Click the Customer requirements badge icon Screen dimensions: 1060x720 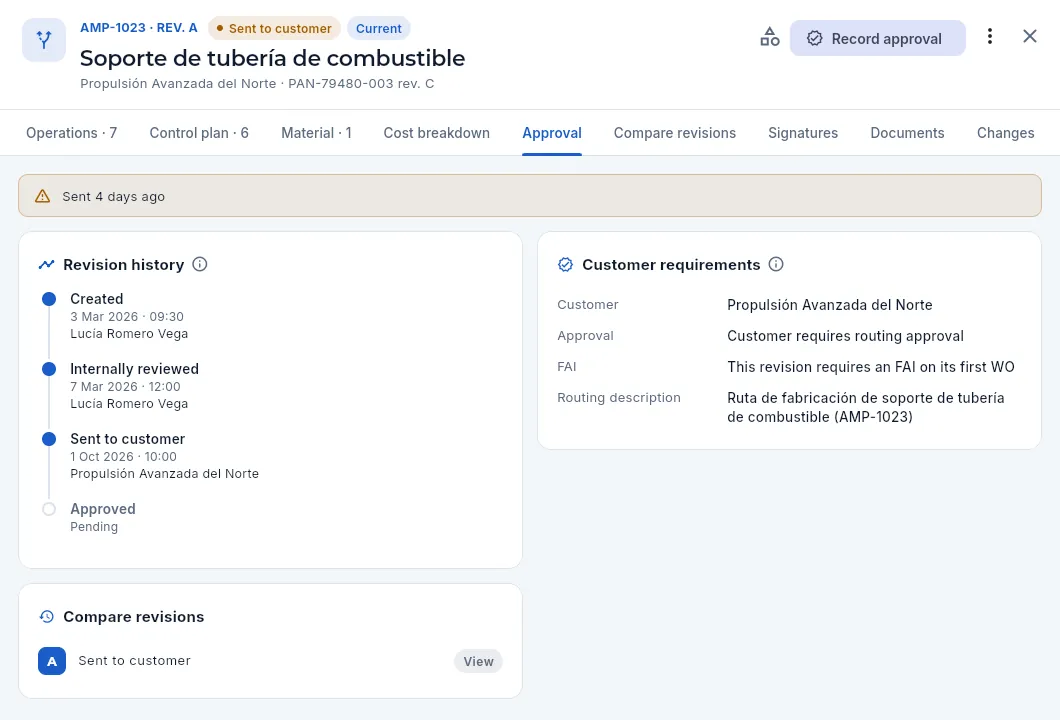tap(565, 264)
